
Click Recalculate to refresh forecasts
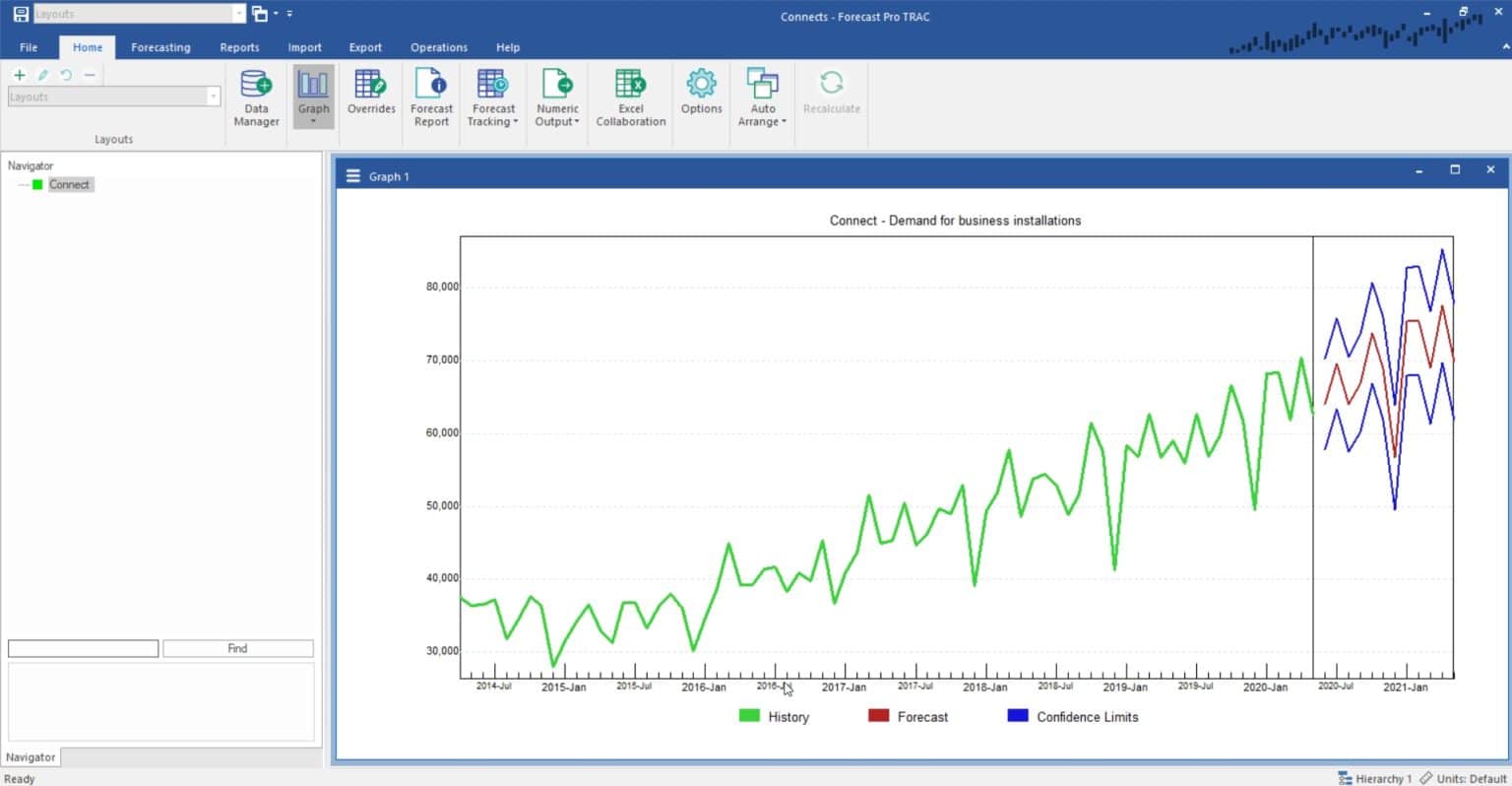831,96
